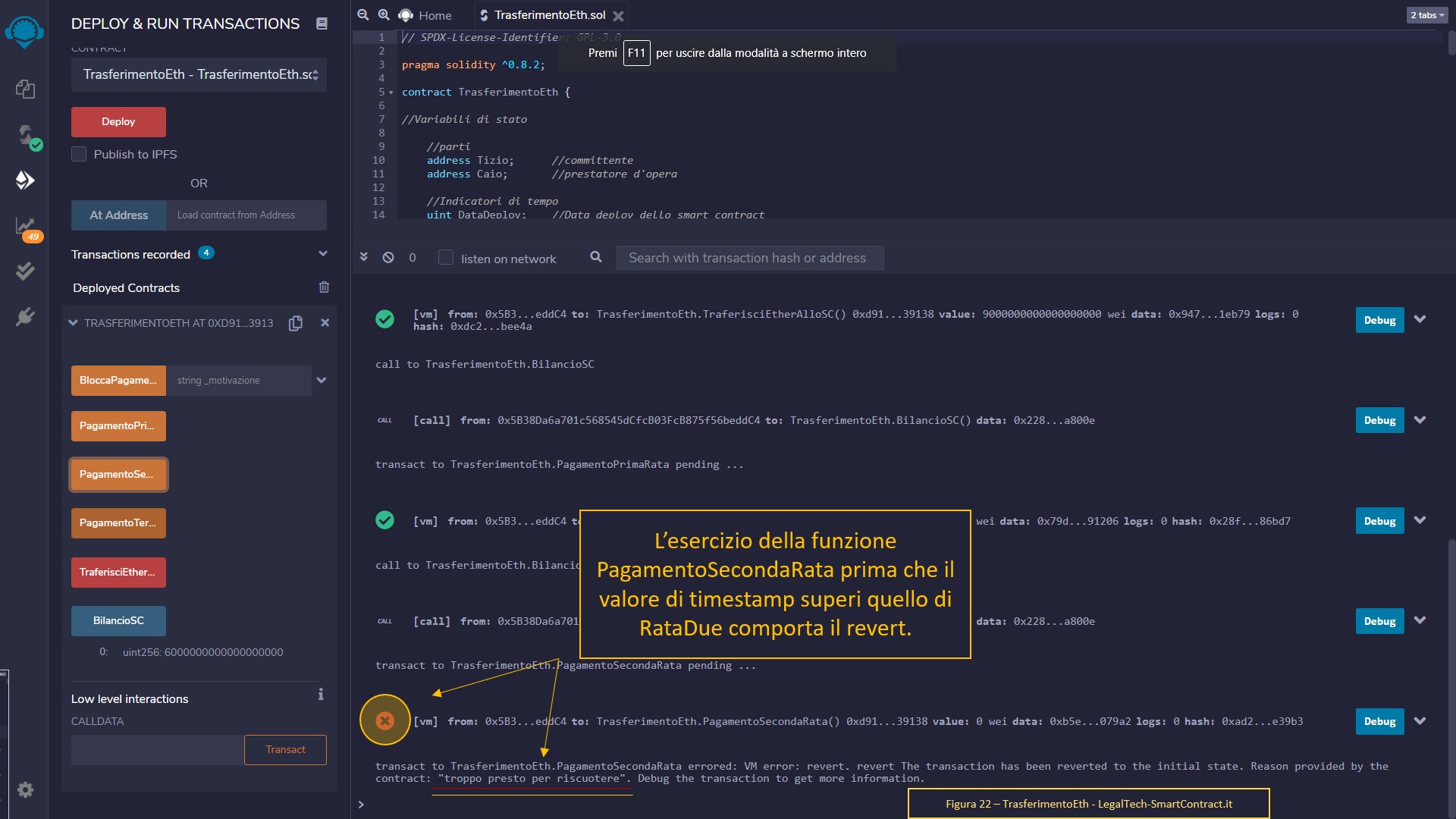Open the contract selection dropdown
Image resolution: width=1456 pixels, height=819 pixels.
click(199, 74)
